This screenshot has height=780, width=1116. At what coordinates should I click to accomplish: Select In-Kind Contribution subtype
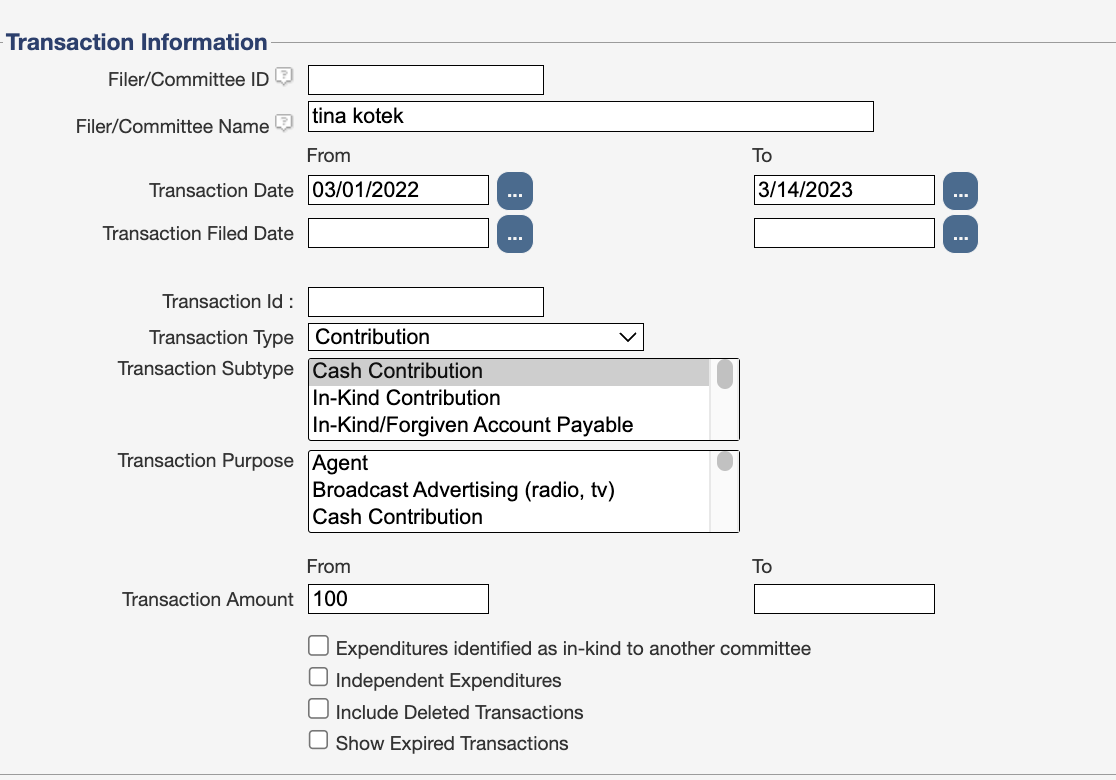pos(509,398)
